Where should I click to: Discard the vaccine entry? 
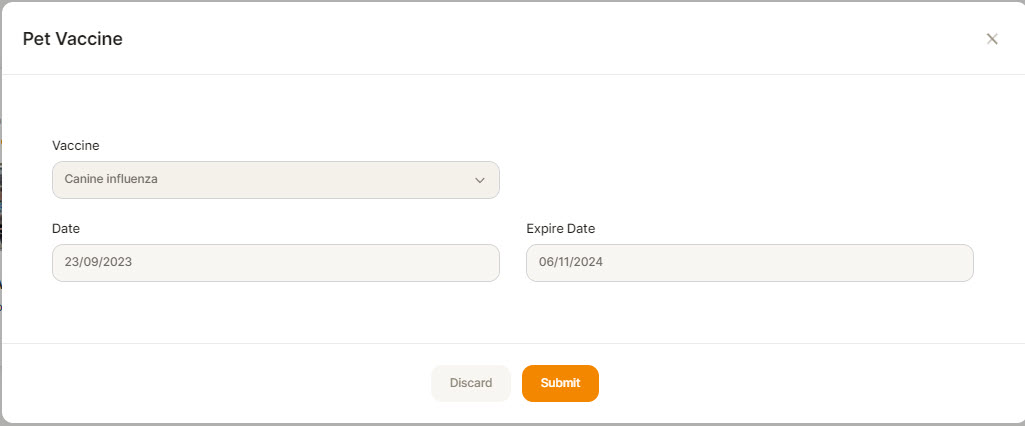(x=471, y=383)
